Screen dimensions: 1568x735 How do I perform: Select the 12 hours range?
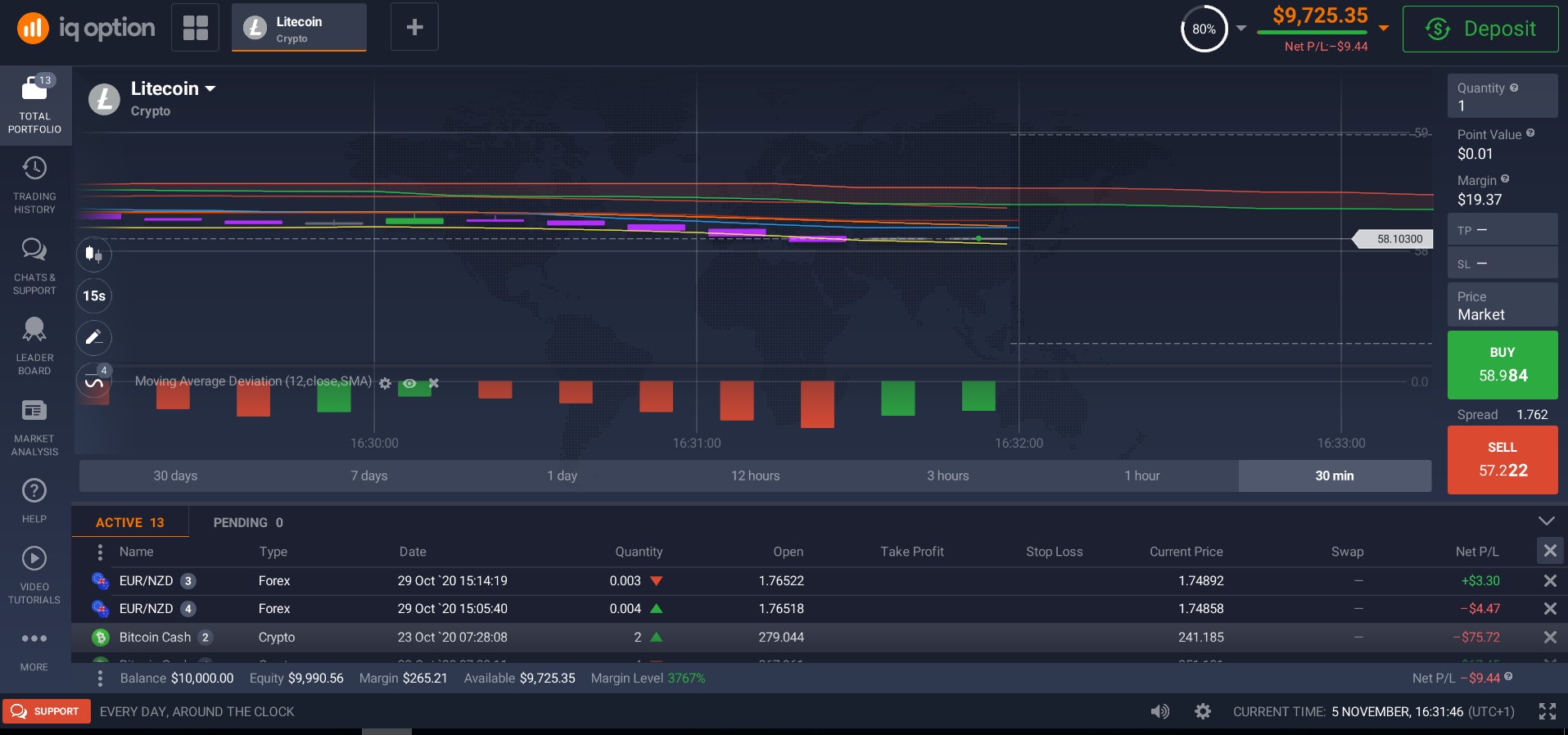coord(755,476)
